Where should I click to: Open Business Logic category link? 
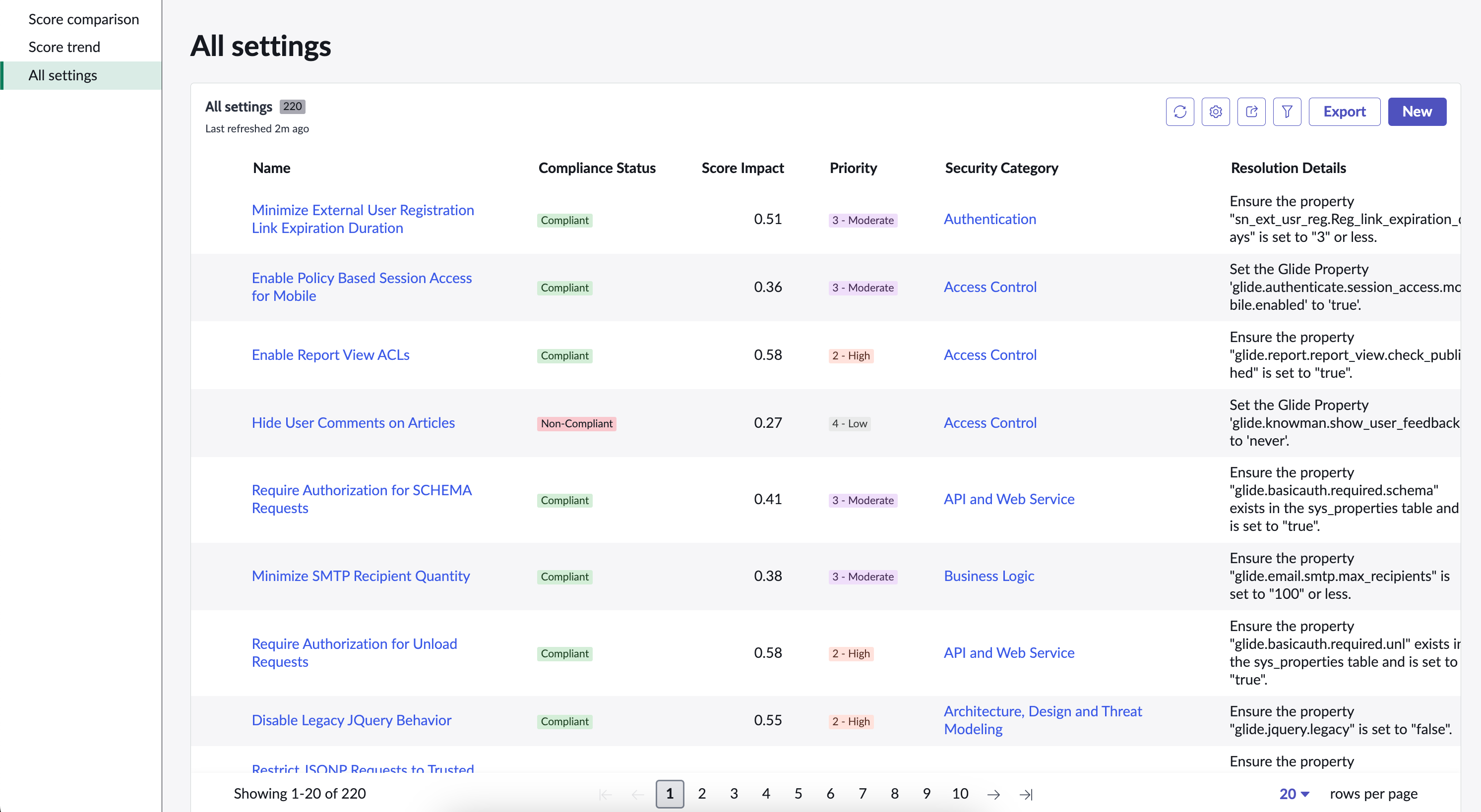[x=989, y=576]
